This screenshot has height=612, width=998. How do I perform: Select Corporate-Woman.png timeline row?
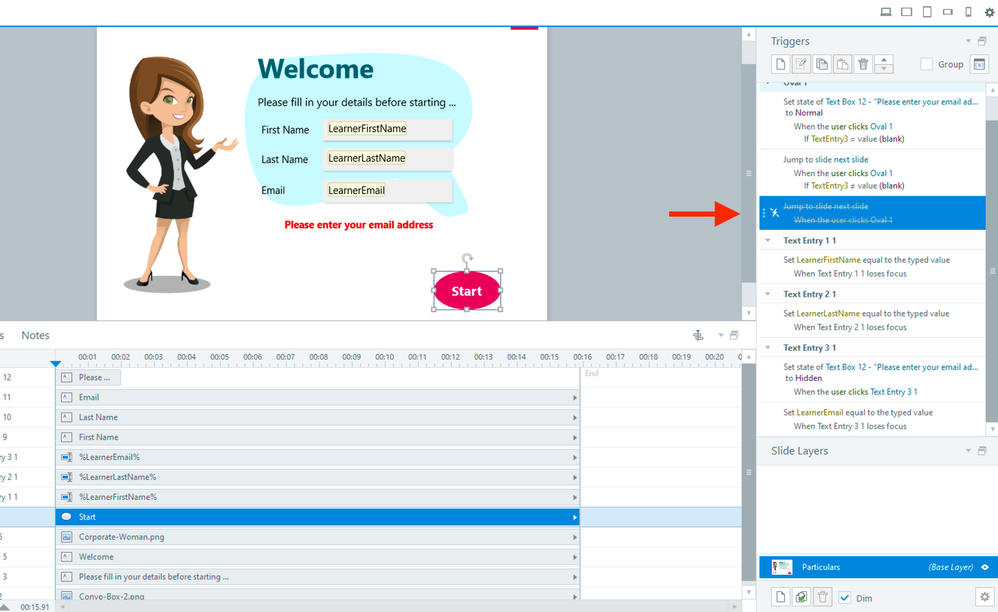318,537
